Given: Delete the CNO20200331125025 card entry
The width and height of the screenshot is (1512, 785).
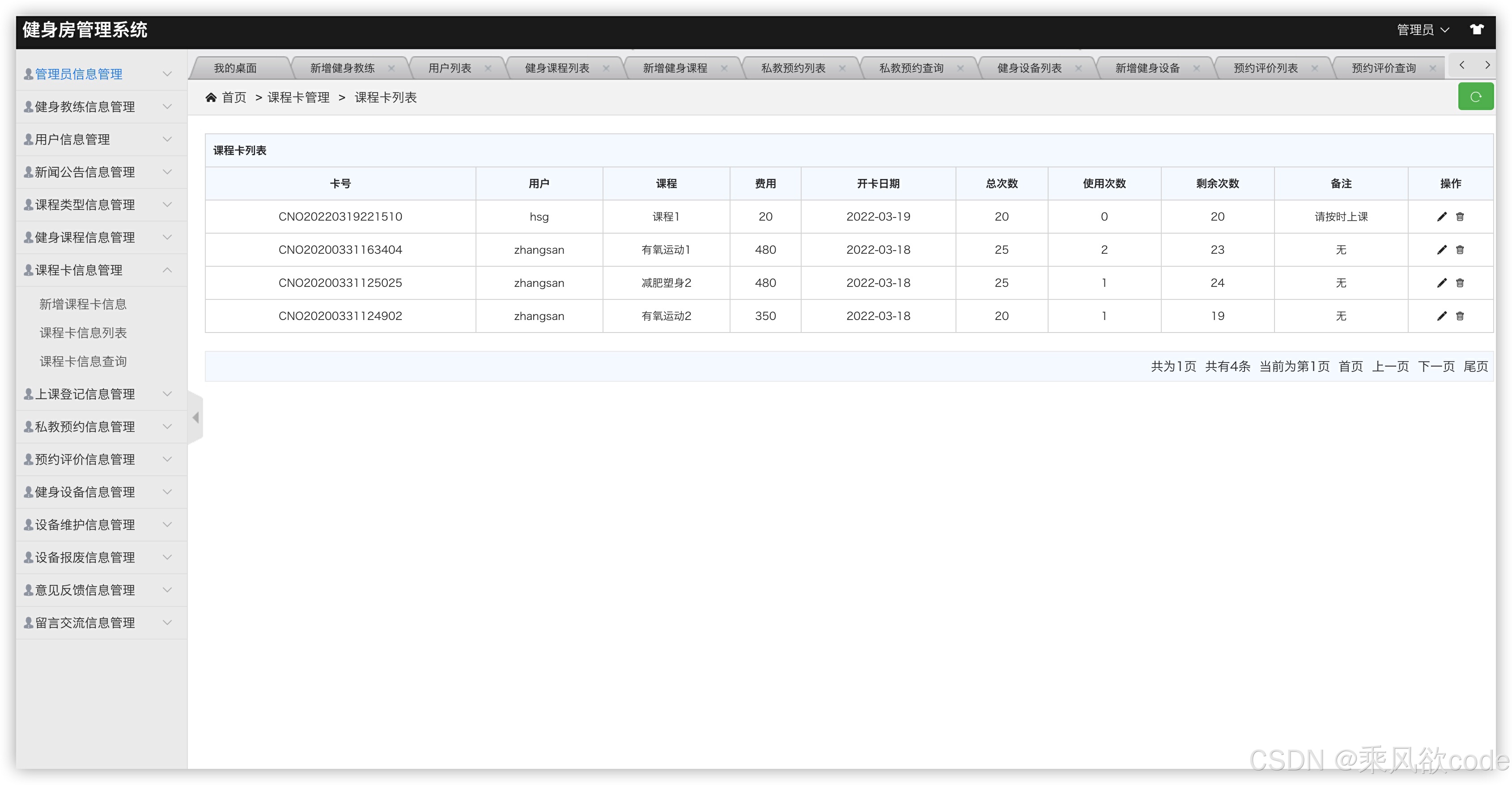Looking at the screenshot, I should (1460, 283).
